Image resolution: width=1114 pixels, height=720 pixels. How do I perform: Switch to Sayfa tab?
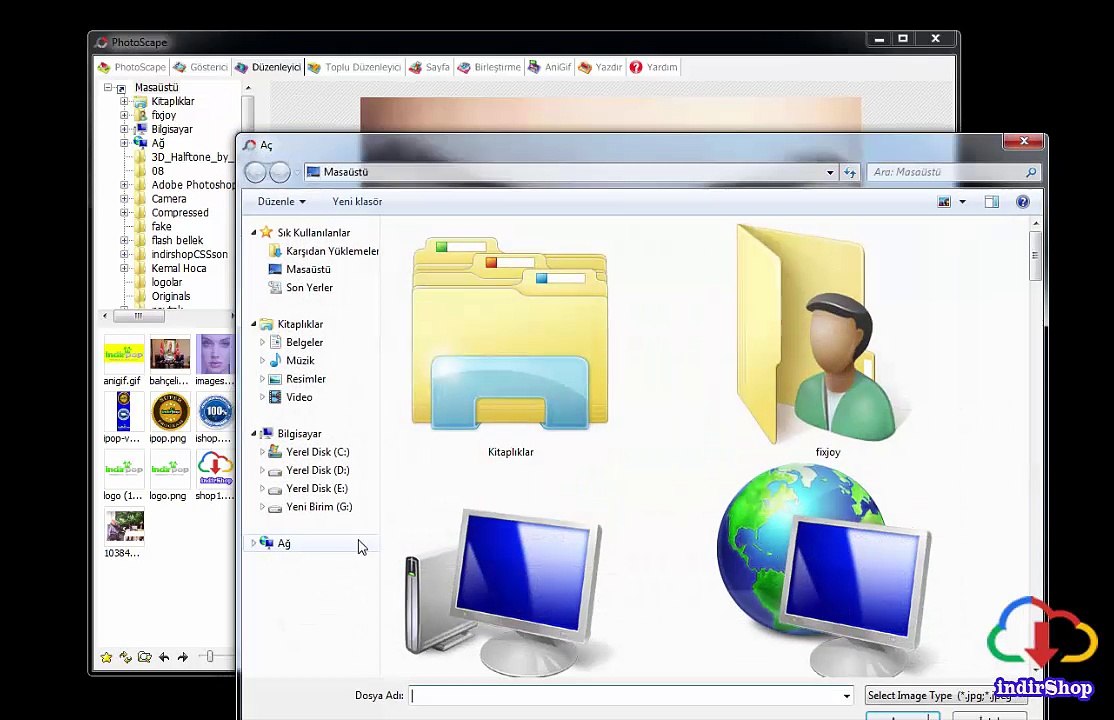point(429,68)
